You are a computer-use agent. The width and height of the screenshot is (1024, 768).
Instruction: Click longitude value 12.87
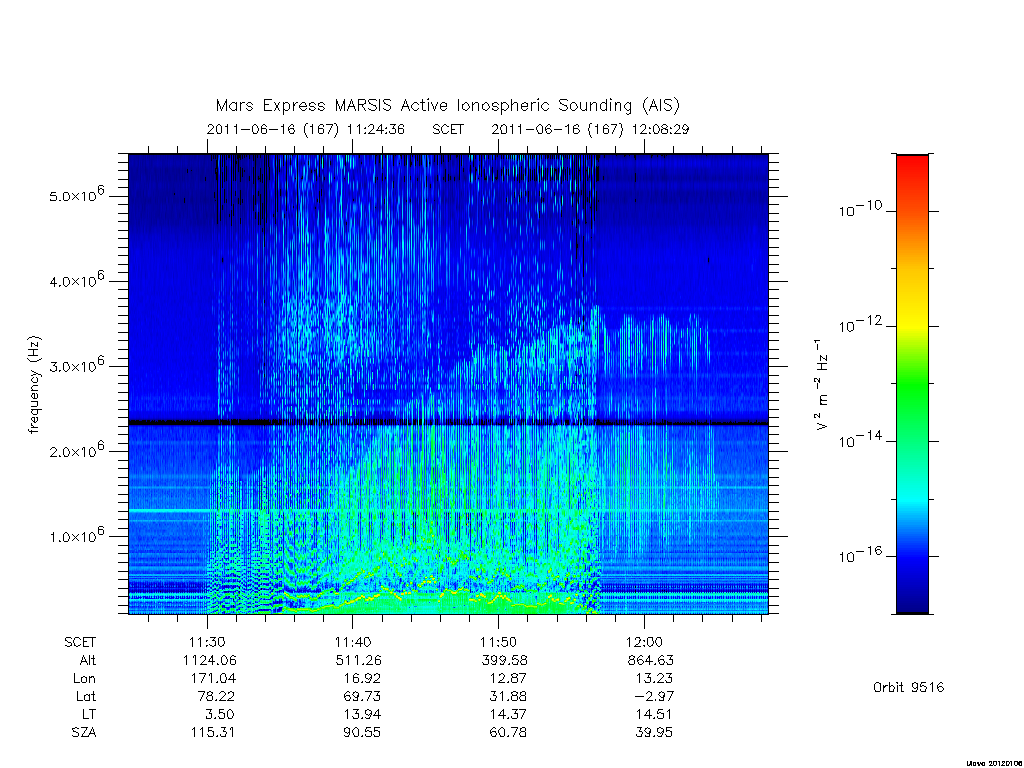(x=507, y=679)
